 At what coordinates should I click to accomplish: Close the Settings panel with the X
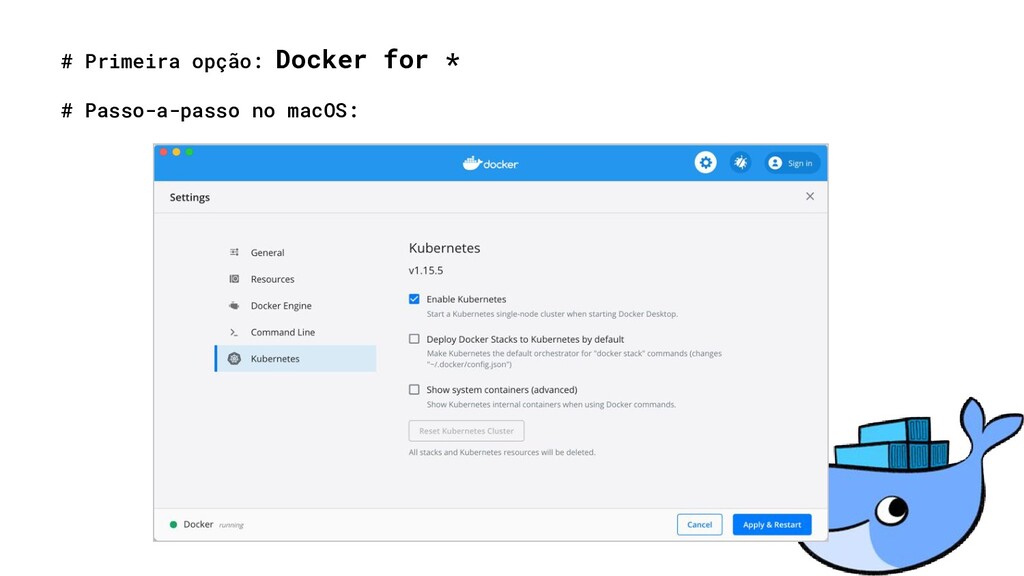pyautogui.click(x=810, y=197)
